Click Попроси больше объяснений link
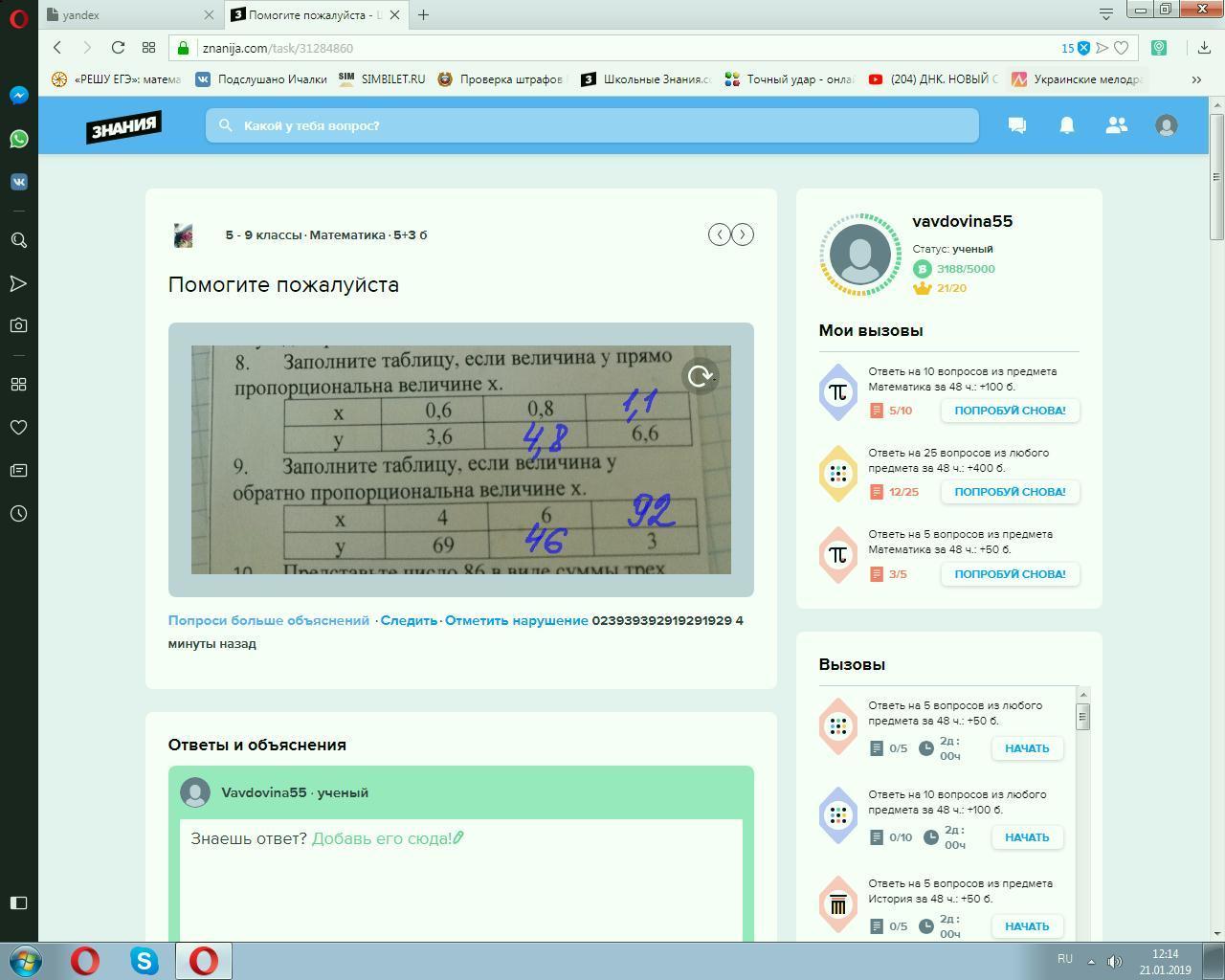Image resolution: width=1225 pixels, height=980 pixels. tap(269, 620)
